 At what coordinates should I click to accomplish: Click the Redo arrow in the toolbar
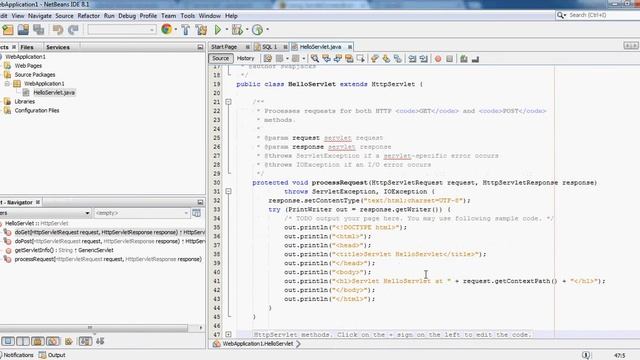(x=73, y=29)
